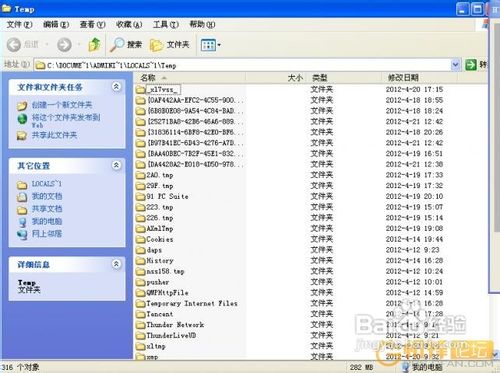Screen dimensions: 500x373
Task: Open the 查看(V) menu
Action: (x=92, y=24)
